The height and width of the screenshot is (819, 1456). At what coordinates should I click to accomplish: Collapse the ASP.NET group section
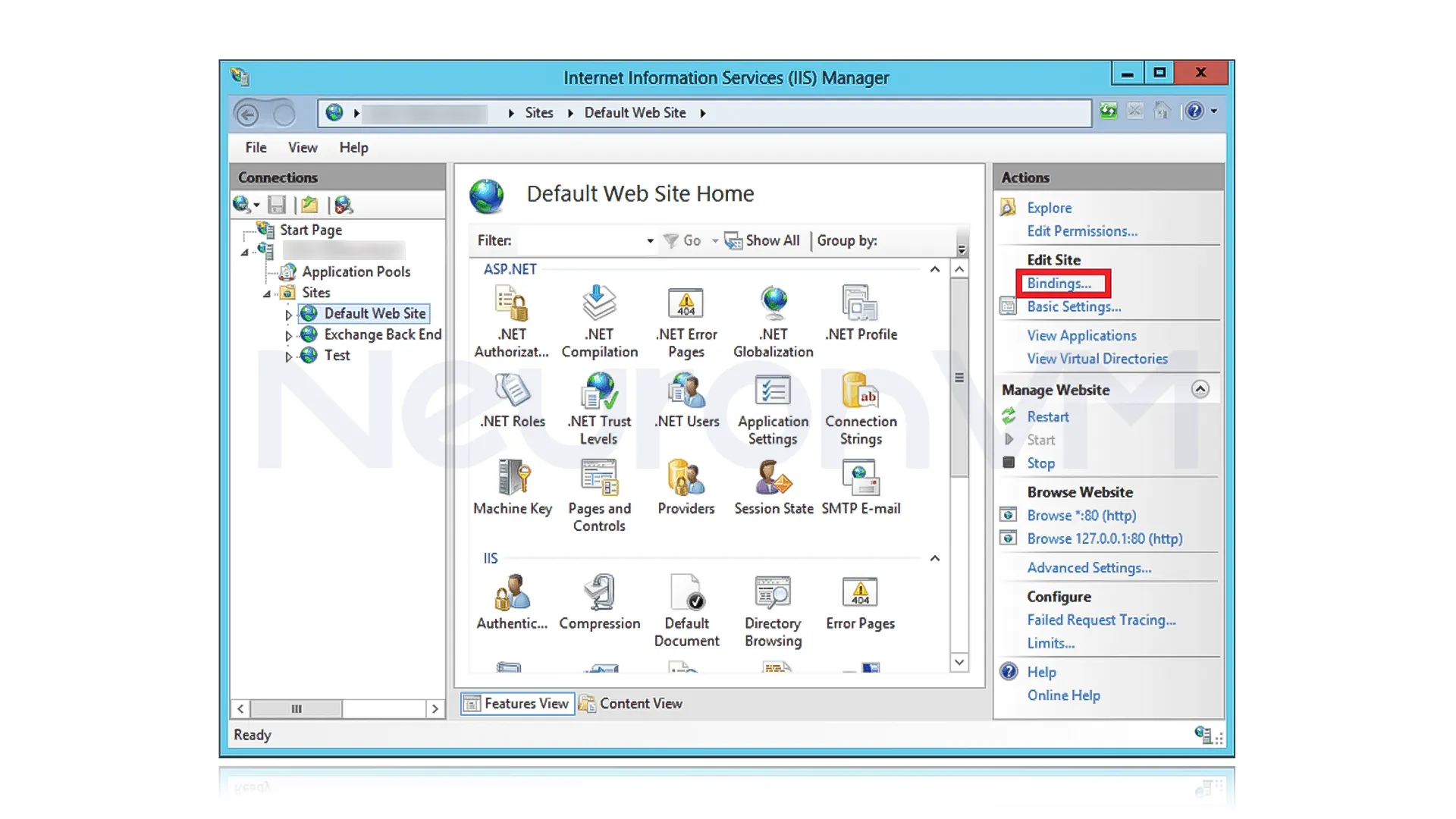(934, 269)
